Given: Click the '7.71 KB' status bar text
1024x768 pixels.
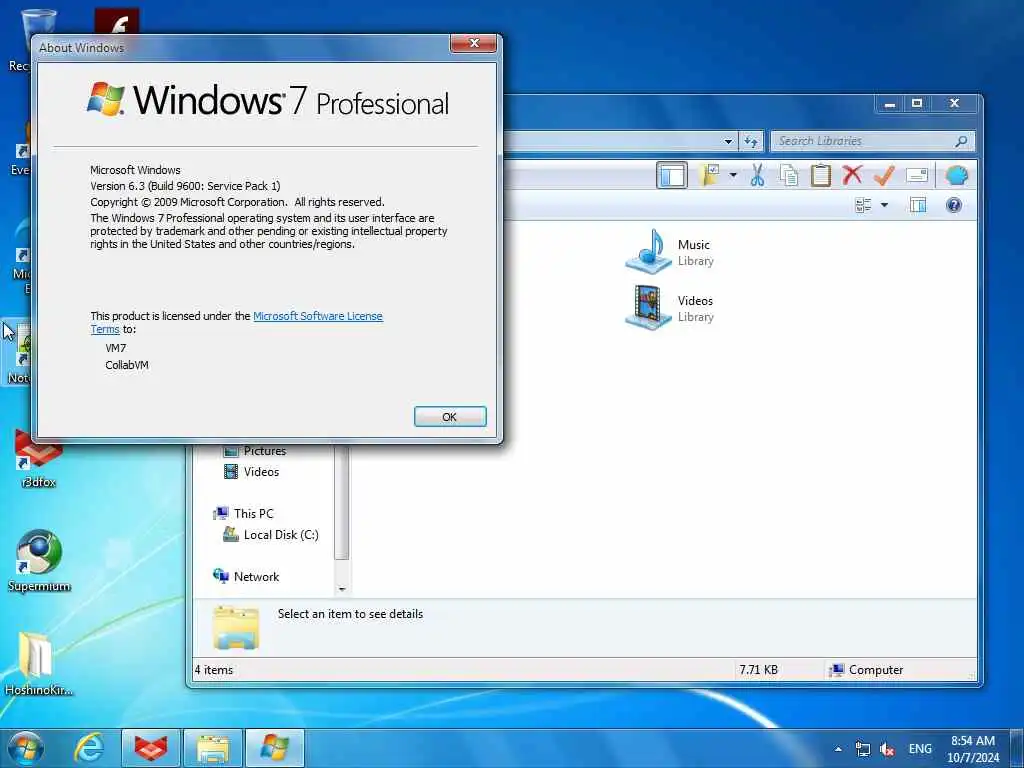Looking at the screenshot, I should click(x=759, y=670).
